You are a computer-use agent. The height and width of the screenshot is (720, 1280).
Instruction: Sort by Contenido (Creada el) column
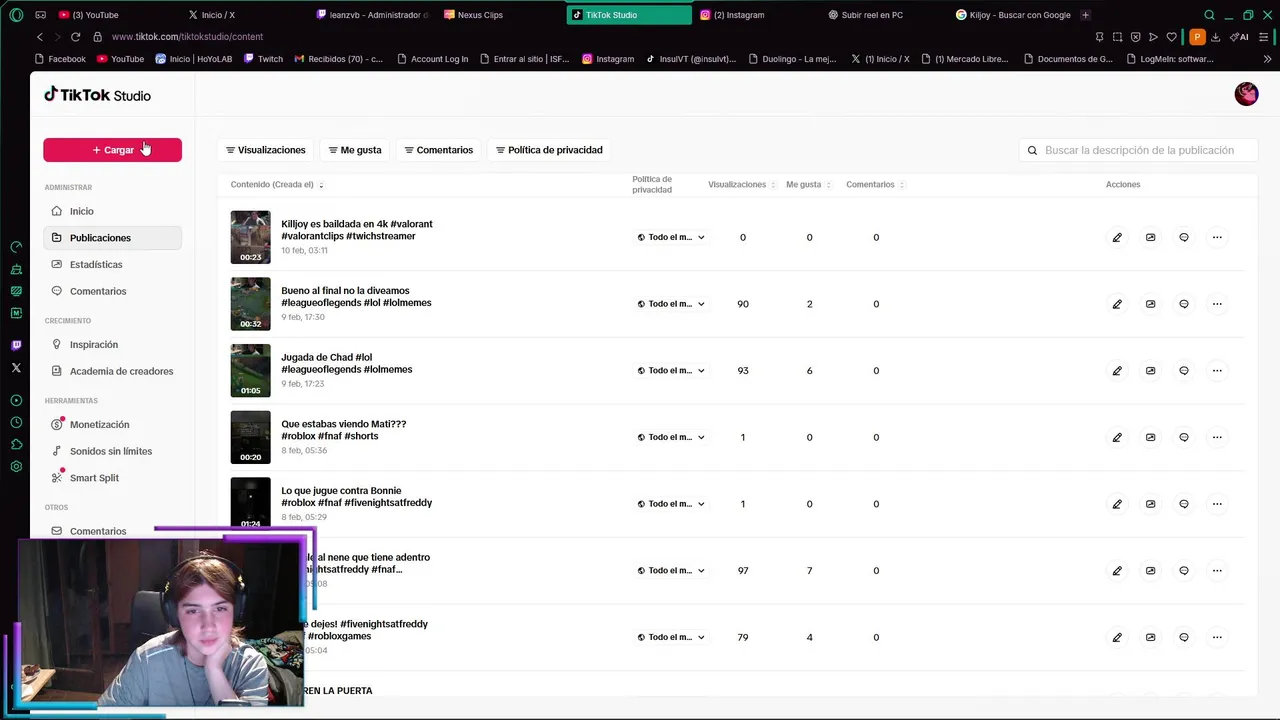(x=277, y=185)
